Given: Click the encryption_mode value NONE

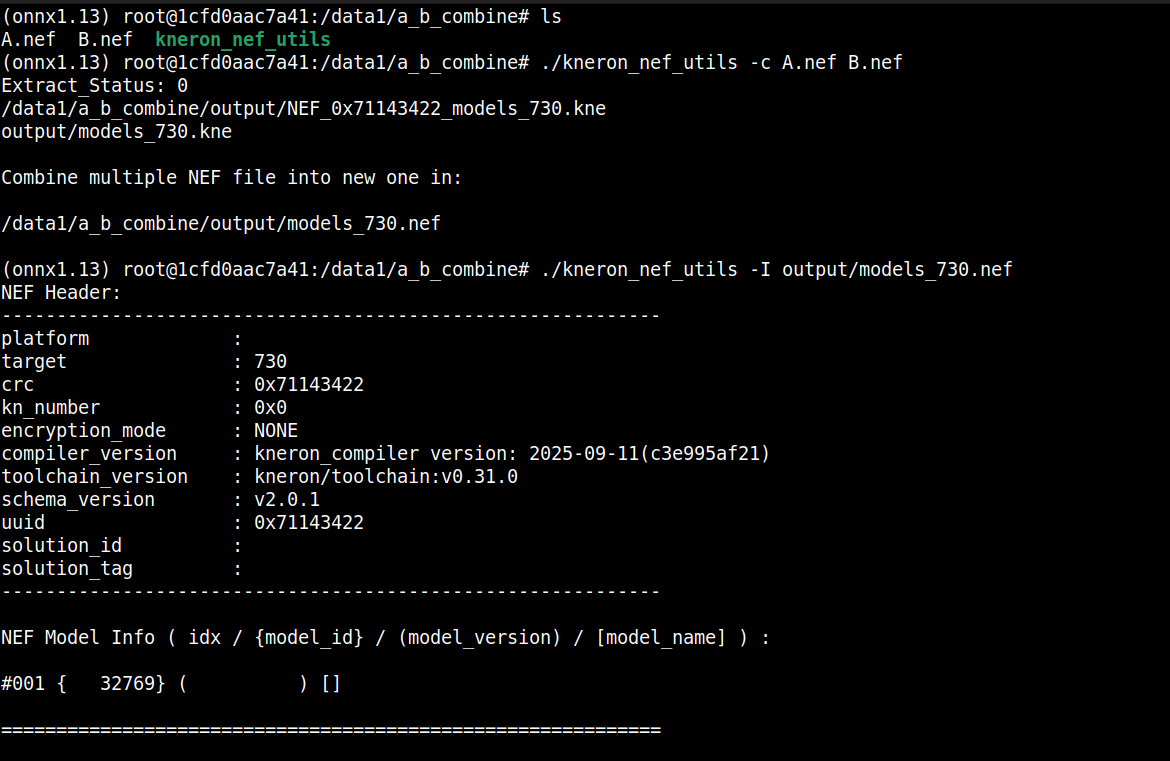Looking at the screenshot, I should (x=276, y=430).
